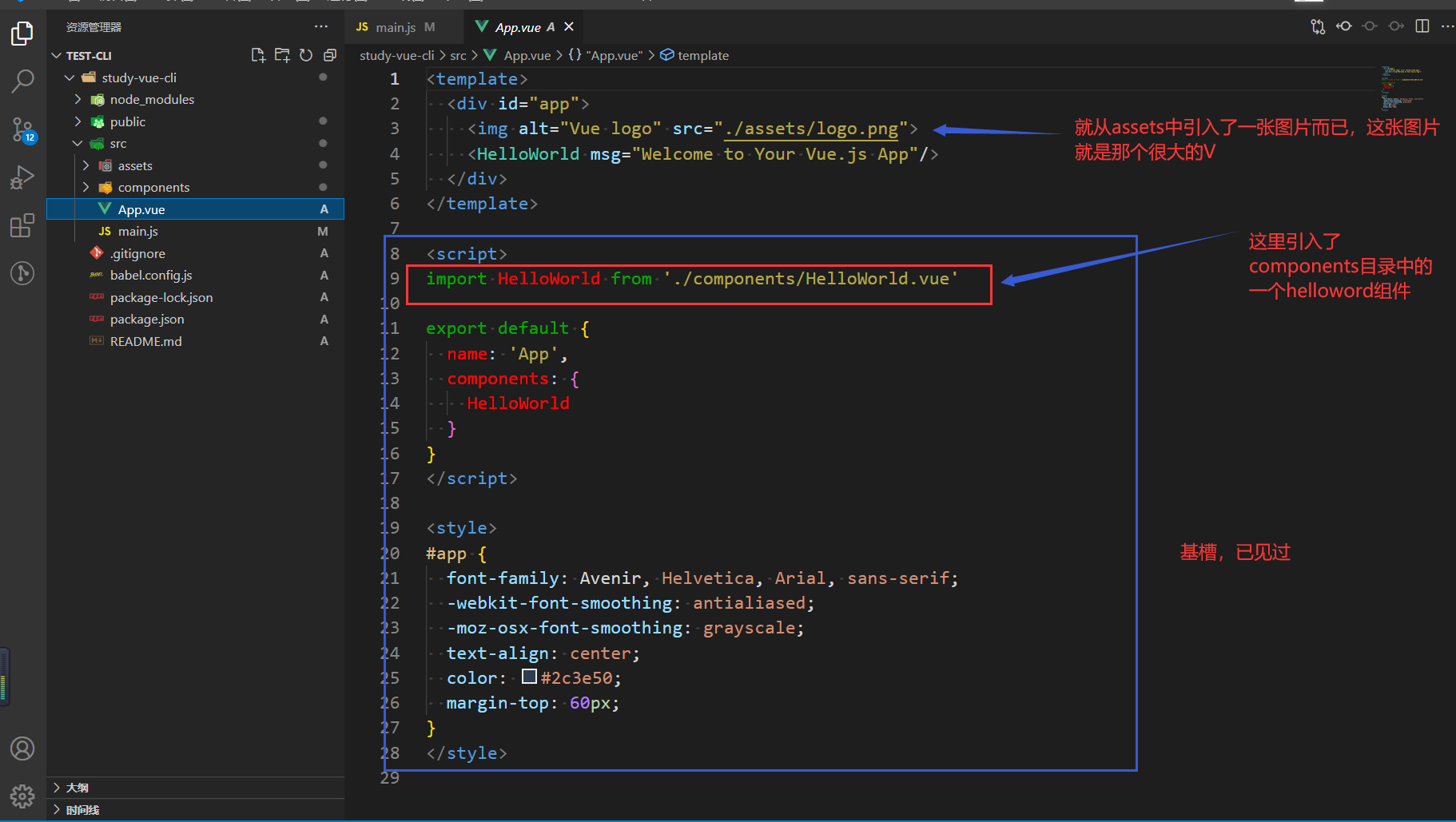Click line number 1 in gutter
The width and height of the screenshot is (1456, 822).
[x=394, y=78]
